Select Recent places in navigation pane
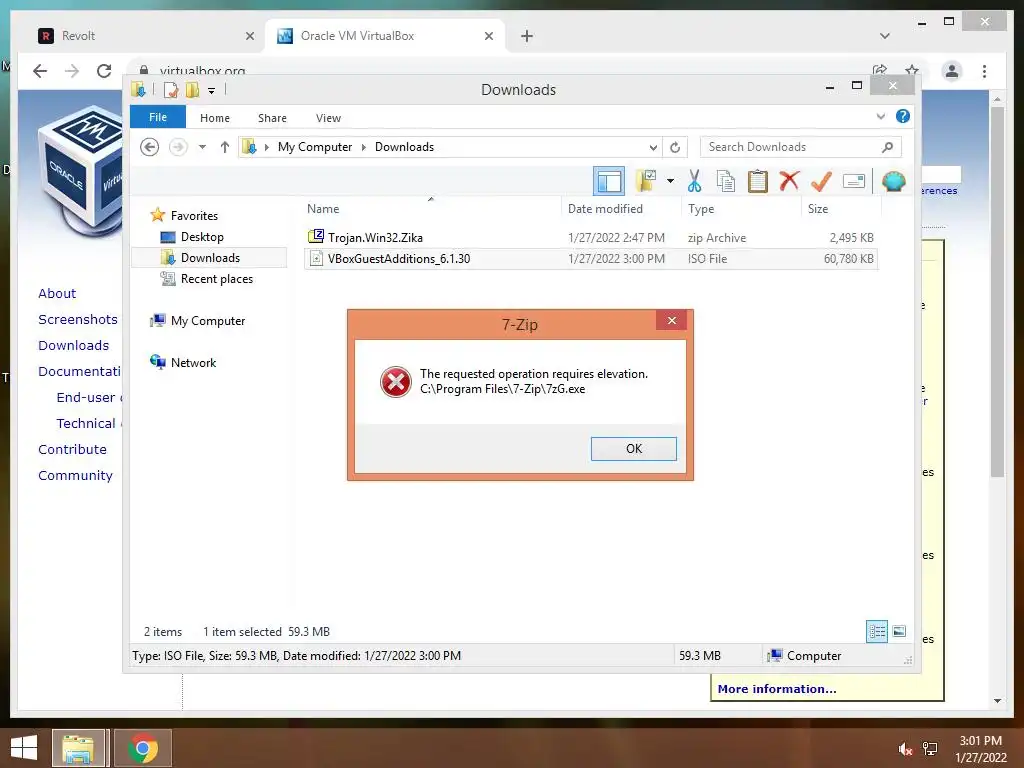The image size is (1024, 768). tap(206, 279)
